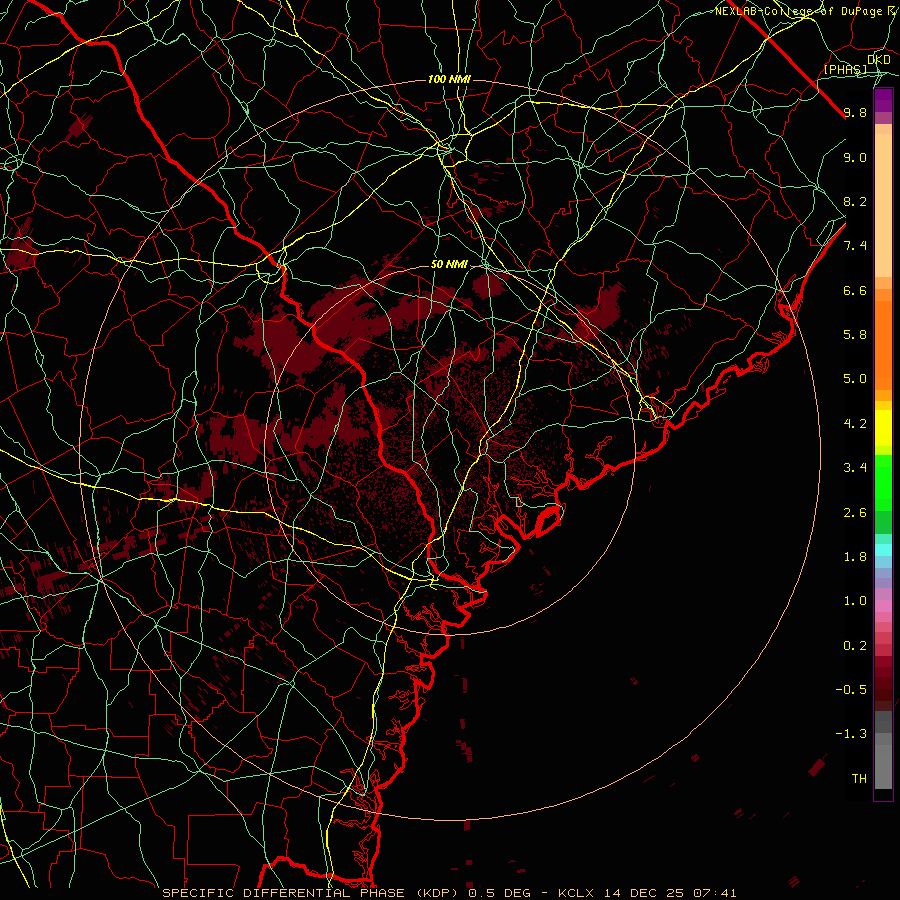
Task: Click the 1.0 value on the color scale
Action: tap(855, 601)
